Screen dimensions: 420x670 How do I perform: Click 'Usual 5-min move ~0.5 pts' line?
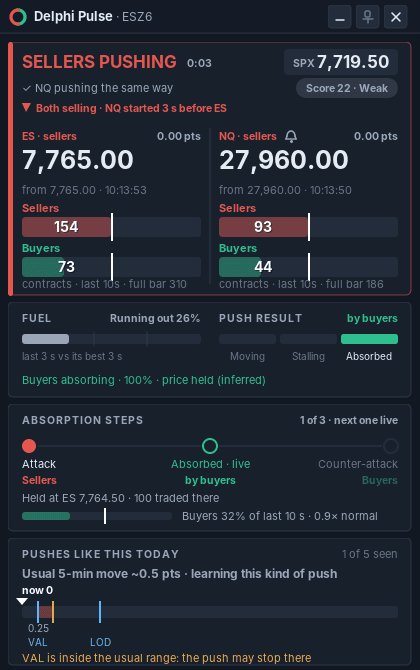pyautogui.click(x=179, y=573)
